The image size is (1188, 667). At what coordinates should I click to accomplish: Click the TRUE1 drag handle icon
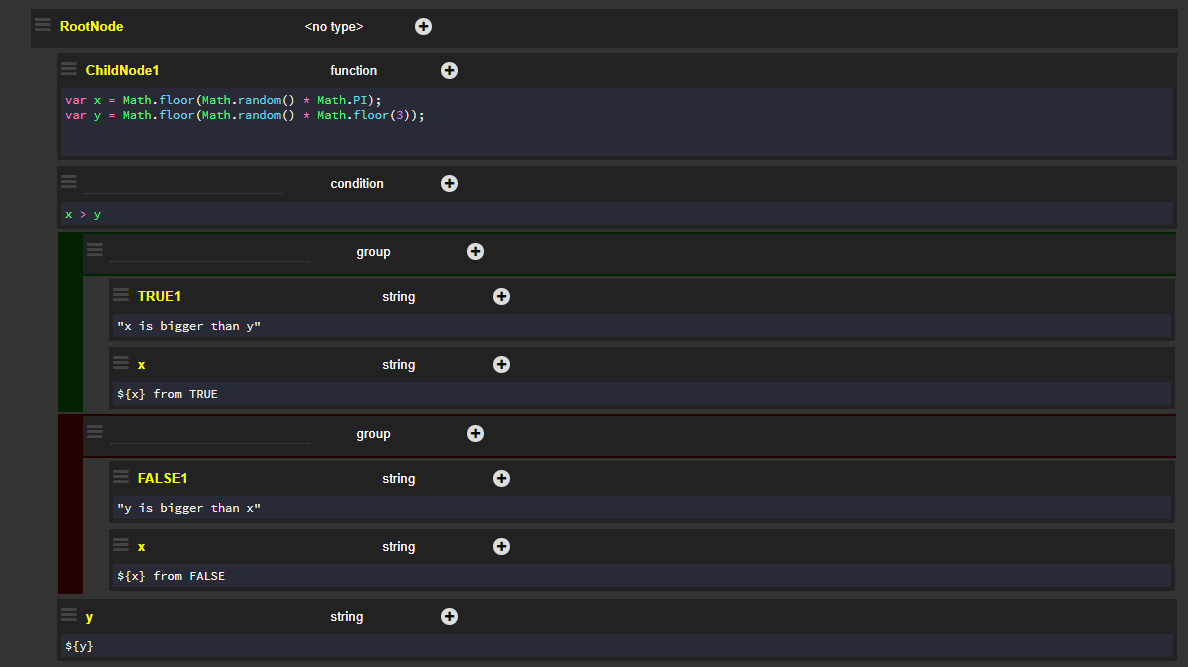(120, 295)
